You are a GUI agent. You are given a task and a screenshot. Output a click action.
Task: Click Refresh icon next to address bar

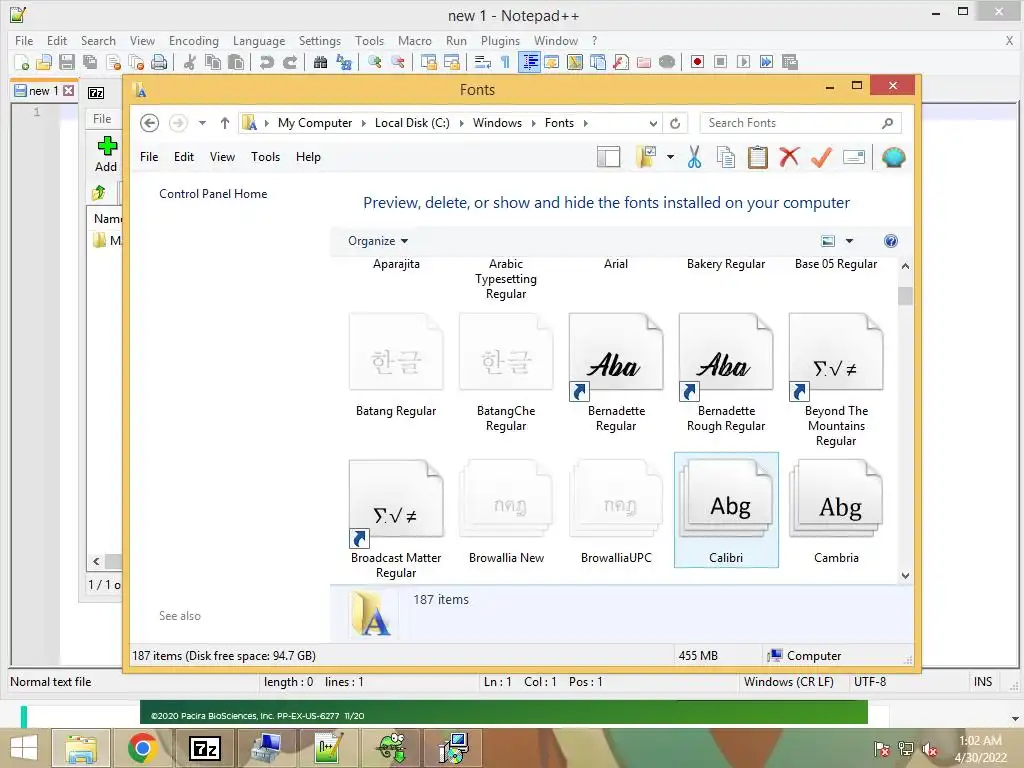675,123
